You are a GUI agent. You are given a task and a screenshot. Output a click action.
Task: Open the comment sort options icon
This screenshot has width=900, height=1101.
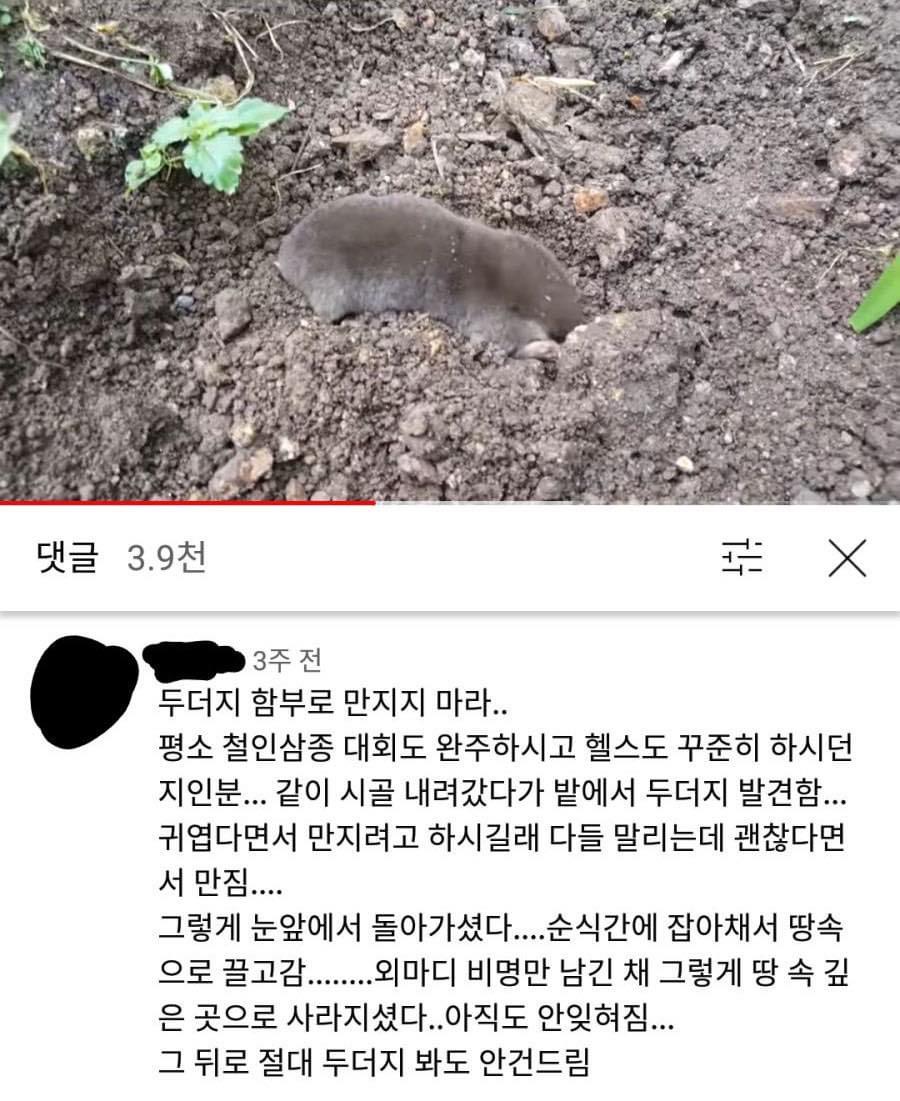tap(742, 558)
